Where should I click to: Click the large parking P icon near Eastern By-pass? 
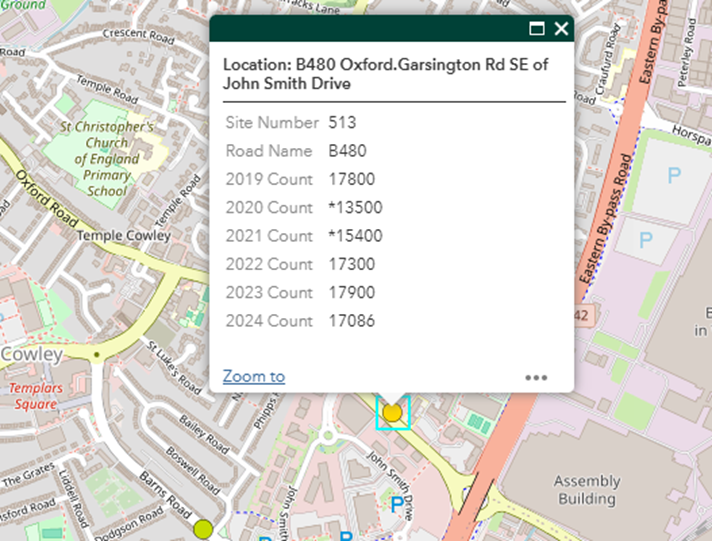674,175
